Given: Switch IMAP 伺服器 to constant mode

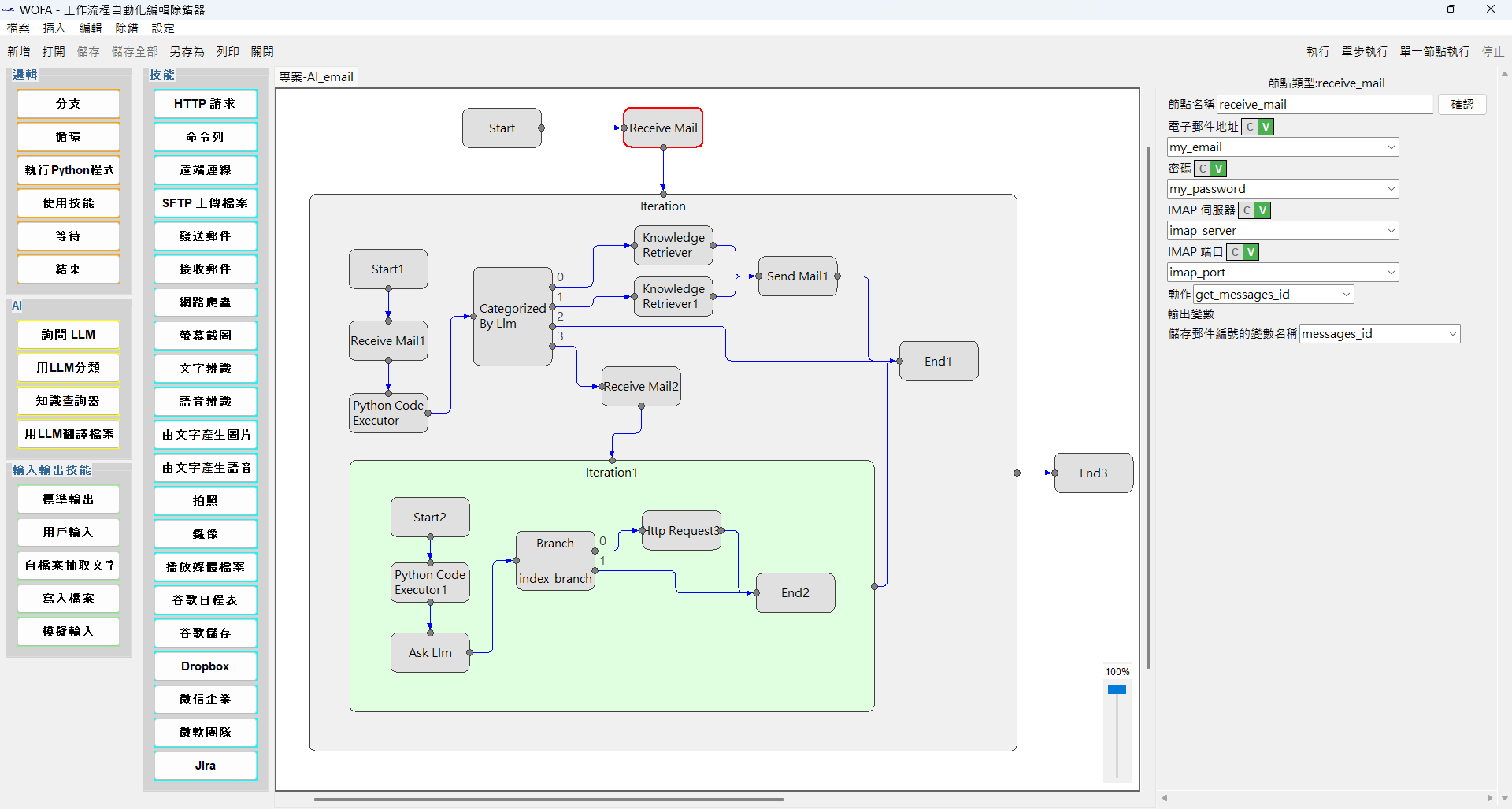Looking at the screenshot, I should click(x=1247, y=210).
